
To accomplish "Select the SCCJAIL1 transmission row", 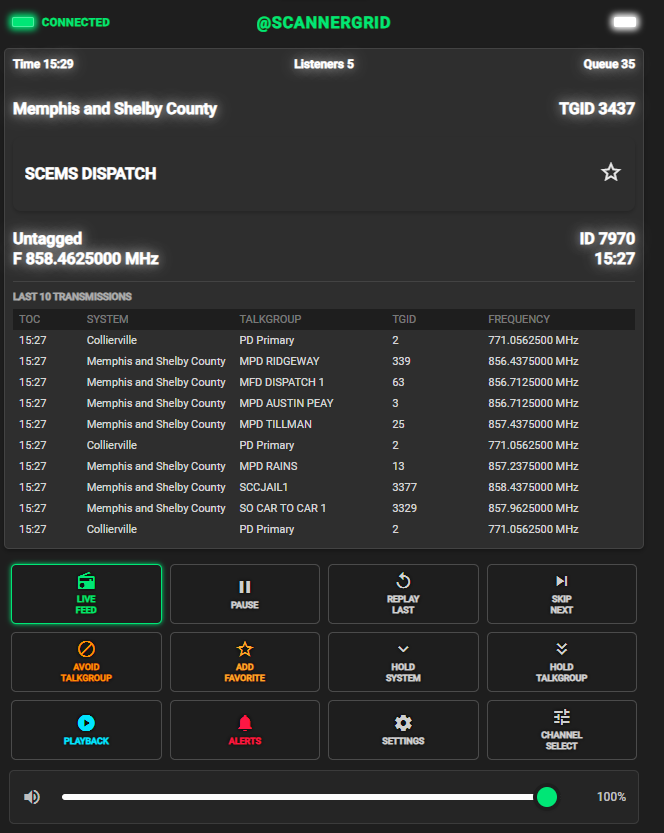I will coord(323,487).
